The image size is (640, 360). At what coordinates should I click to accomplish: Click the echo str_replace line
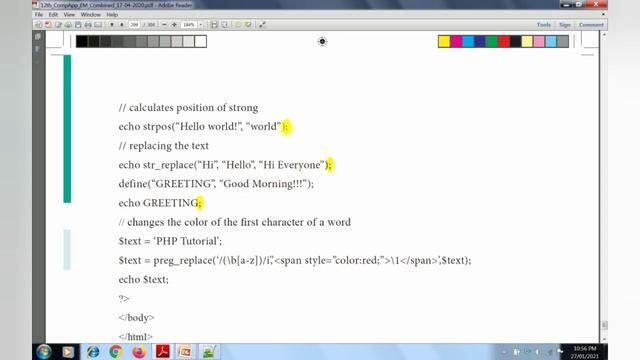click(225, 165)
